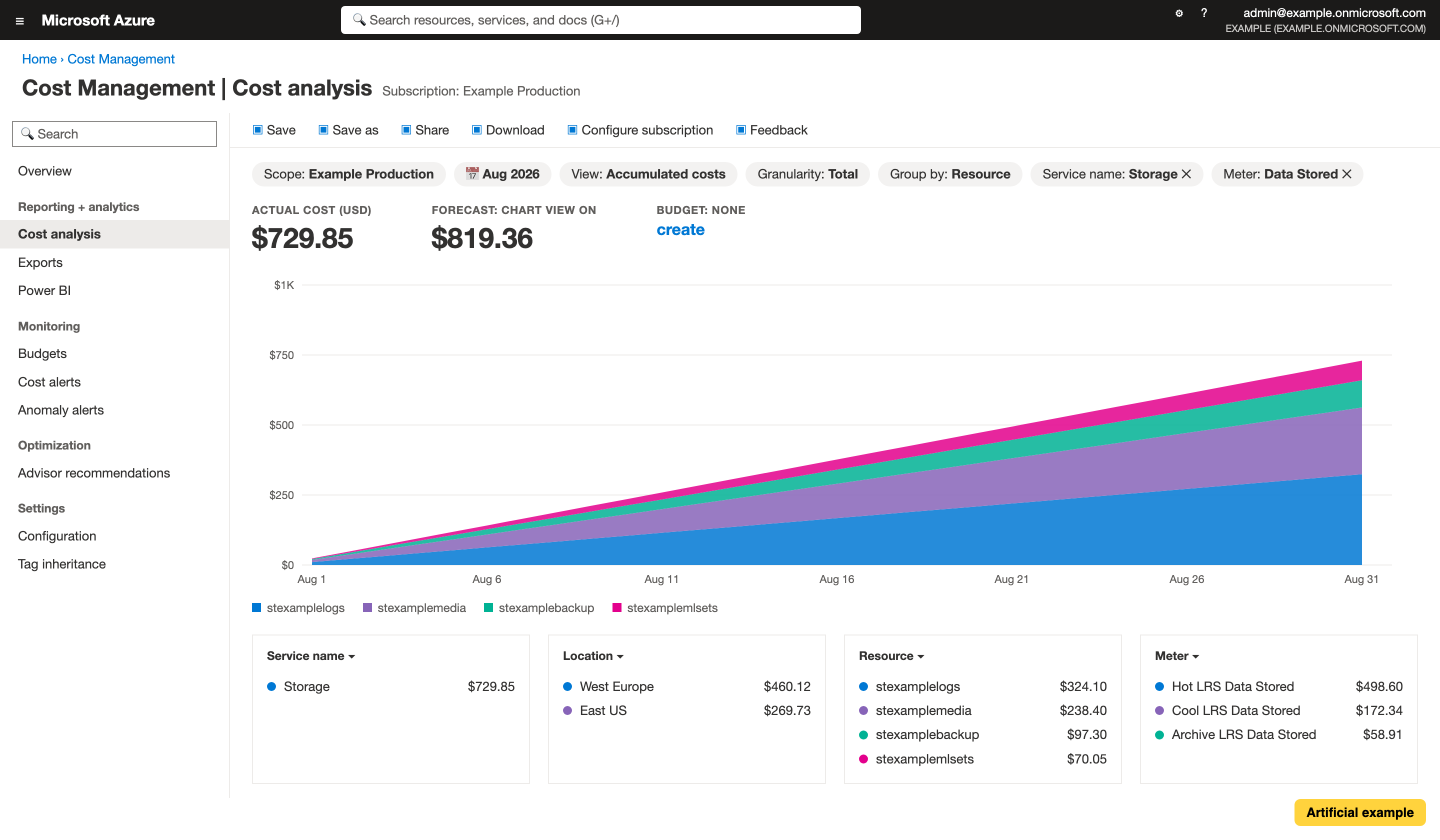
Task: Open Group by: Resource selector
Action: coord(949,173)
